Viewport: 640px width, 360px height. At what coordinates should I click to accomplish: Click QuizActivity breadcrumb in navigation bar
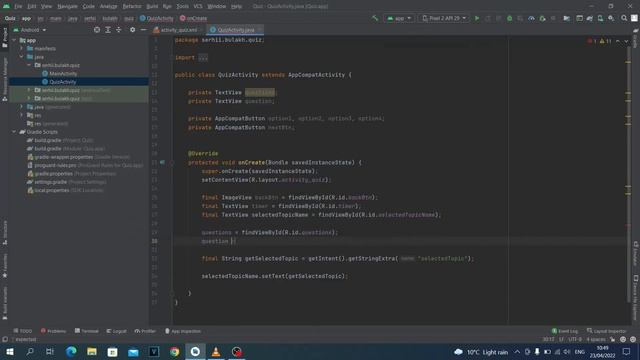click(x=157, y=18)
